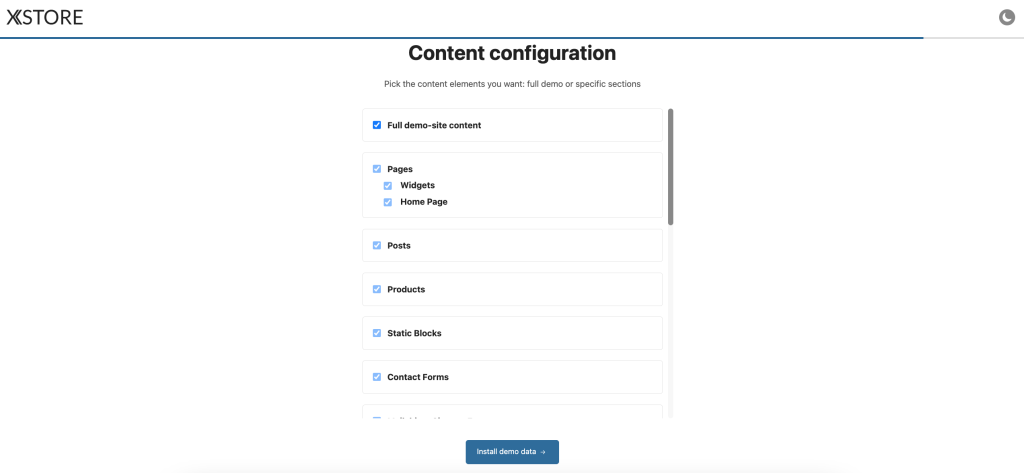The image size is (1024, 473).
Task: Toggle the Static Blocks checkbox
Action: tap(377, 333)
